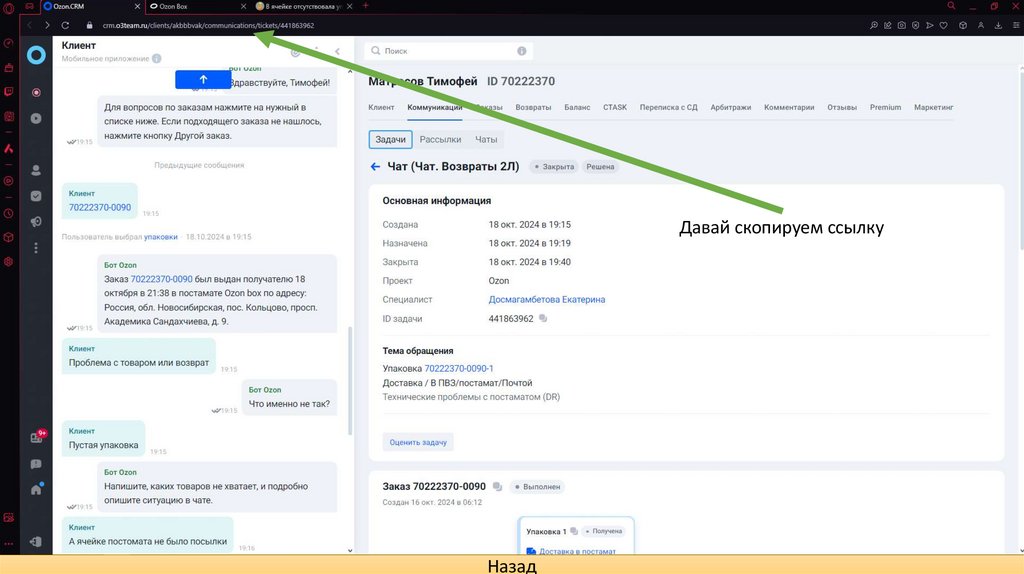The height and width of the screenshot is (574, 1024).
Task: Click the play icon in the CRM sidebar
Action: [x=36, y=118]
